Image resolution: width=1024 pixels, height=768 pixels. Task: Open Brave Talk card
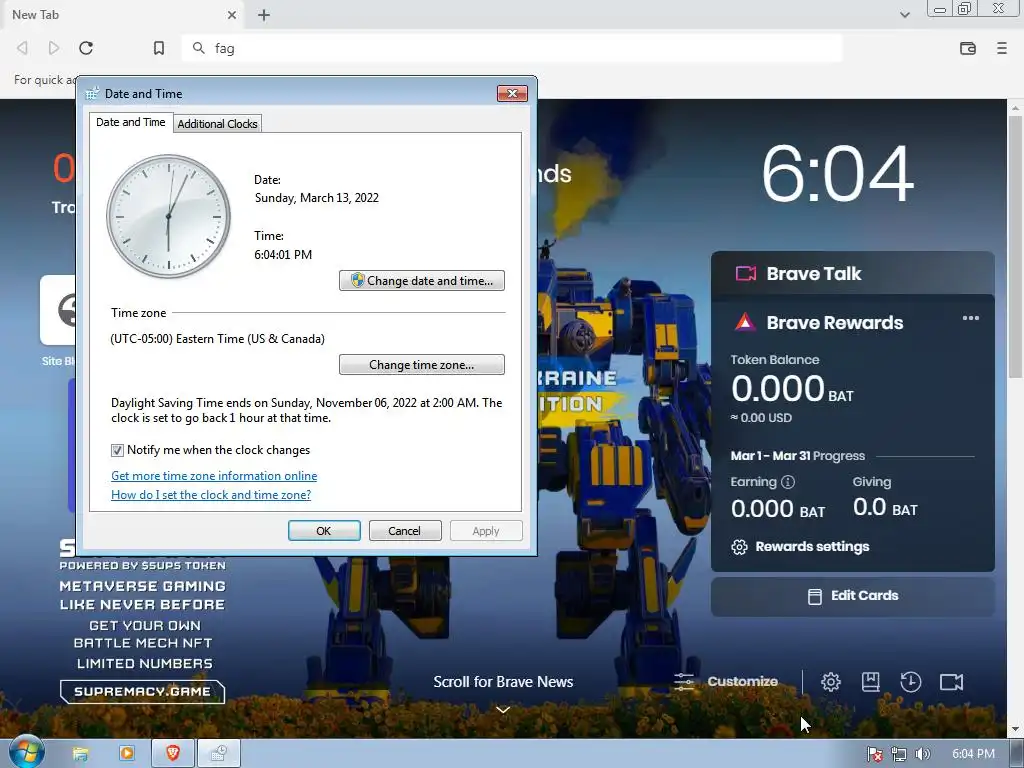(853, 273)
